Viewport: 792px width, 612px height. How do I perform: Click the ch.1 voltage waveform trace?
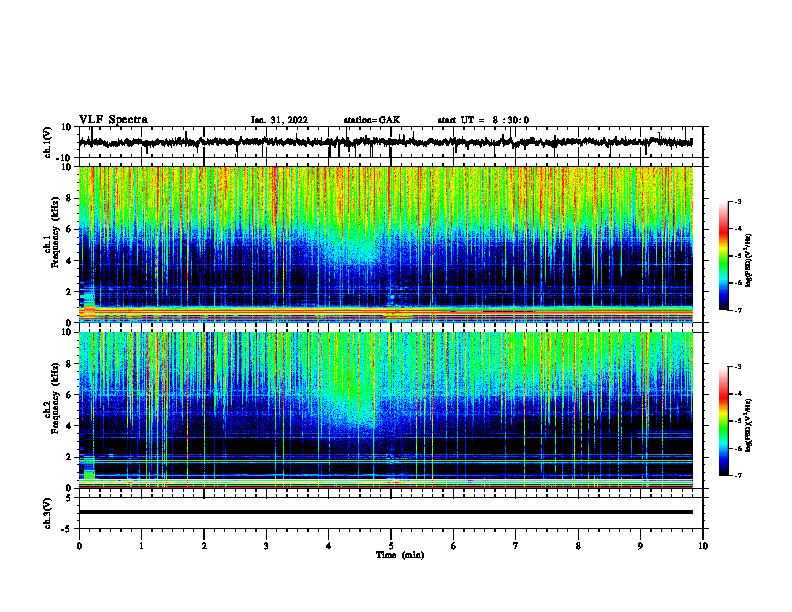(385, 142)
